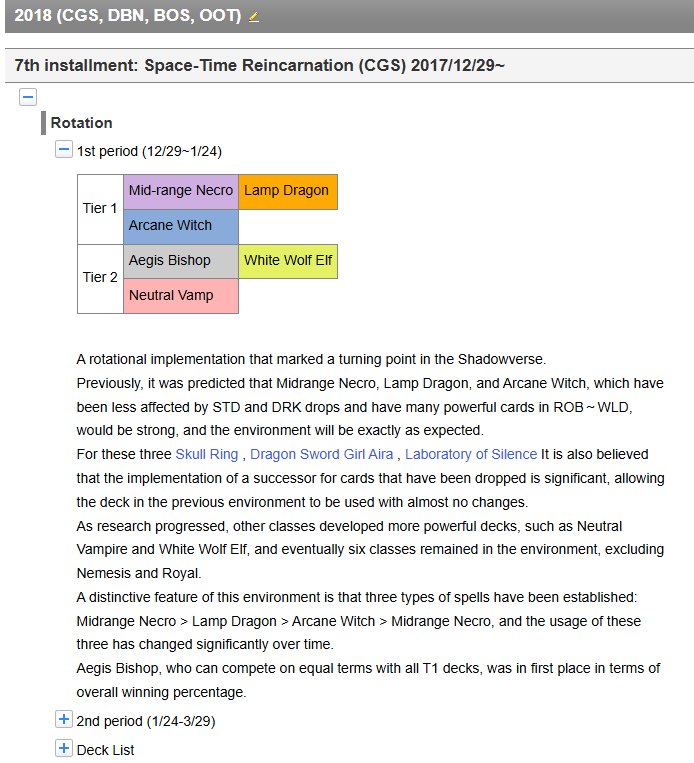Click the 1st period (12/29~1/24) label

(x=149, y=151)
